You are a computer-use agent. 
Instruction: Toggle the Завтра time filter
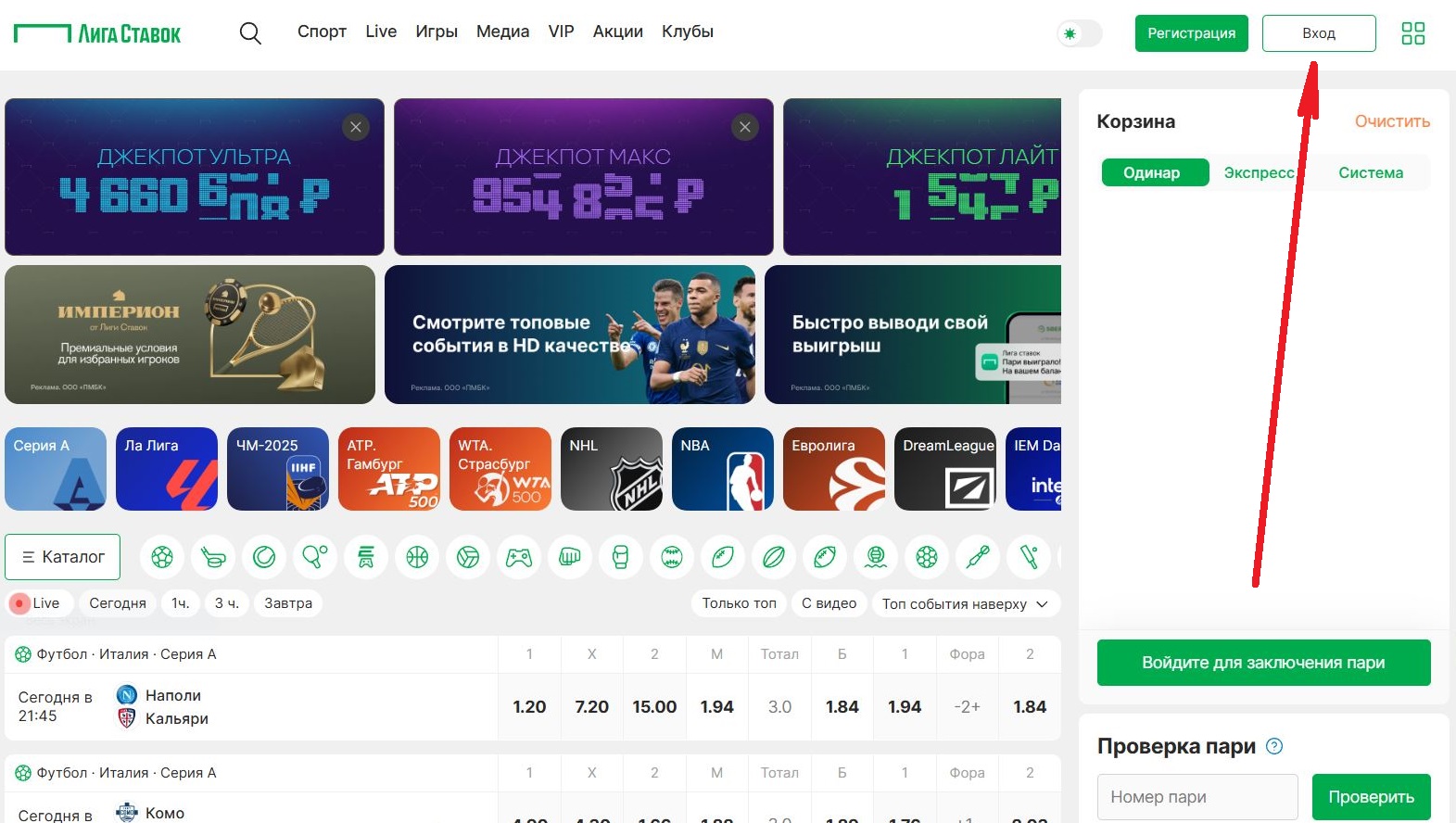288,603
